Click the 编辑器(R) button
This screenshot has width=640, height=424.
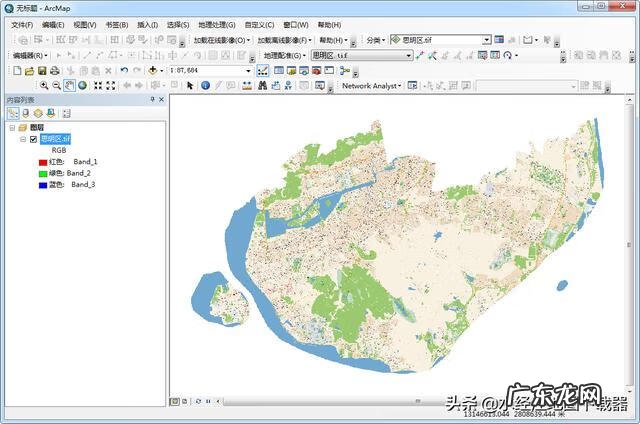coord(29,55)
